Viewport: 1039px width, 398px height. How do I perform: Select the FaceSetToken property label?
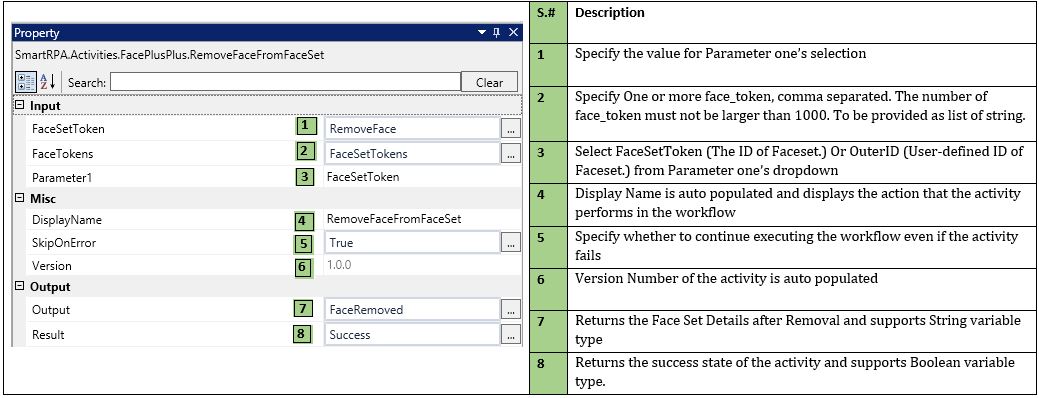[x=68, y=129]
